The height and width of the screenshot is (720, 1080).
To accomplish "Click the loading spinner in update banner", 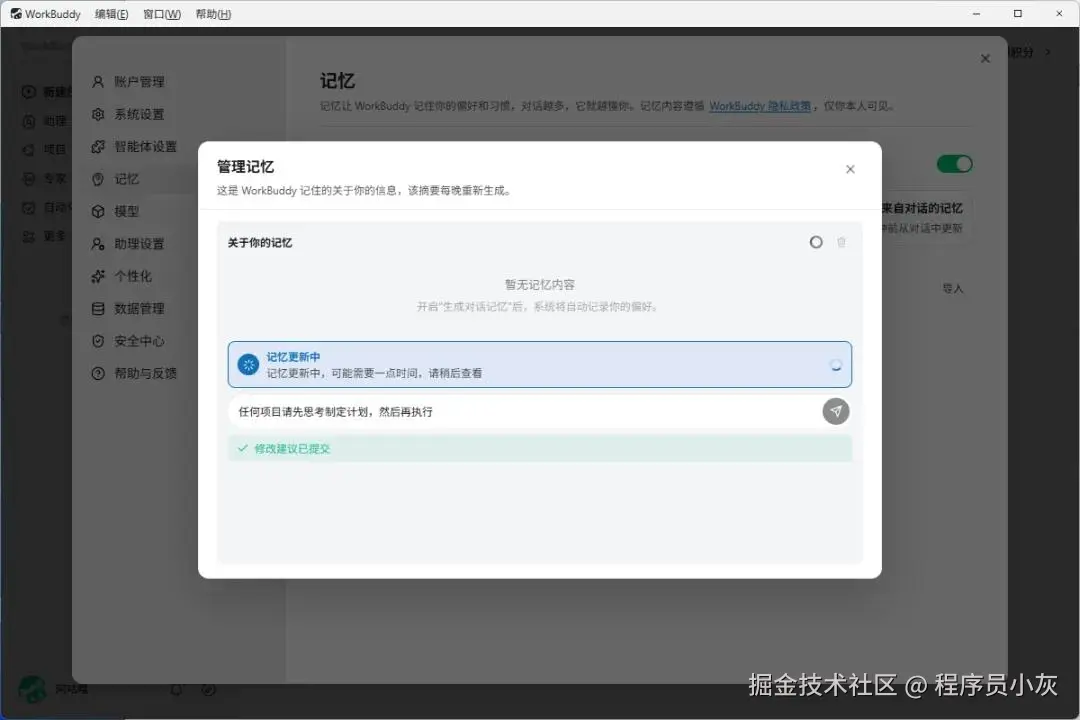I will (x=835, y=365).
